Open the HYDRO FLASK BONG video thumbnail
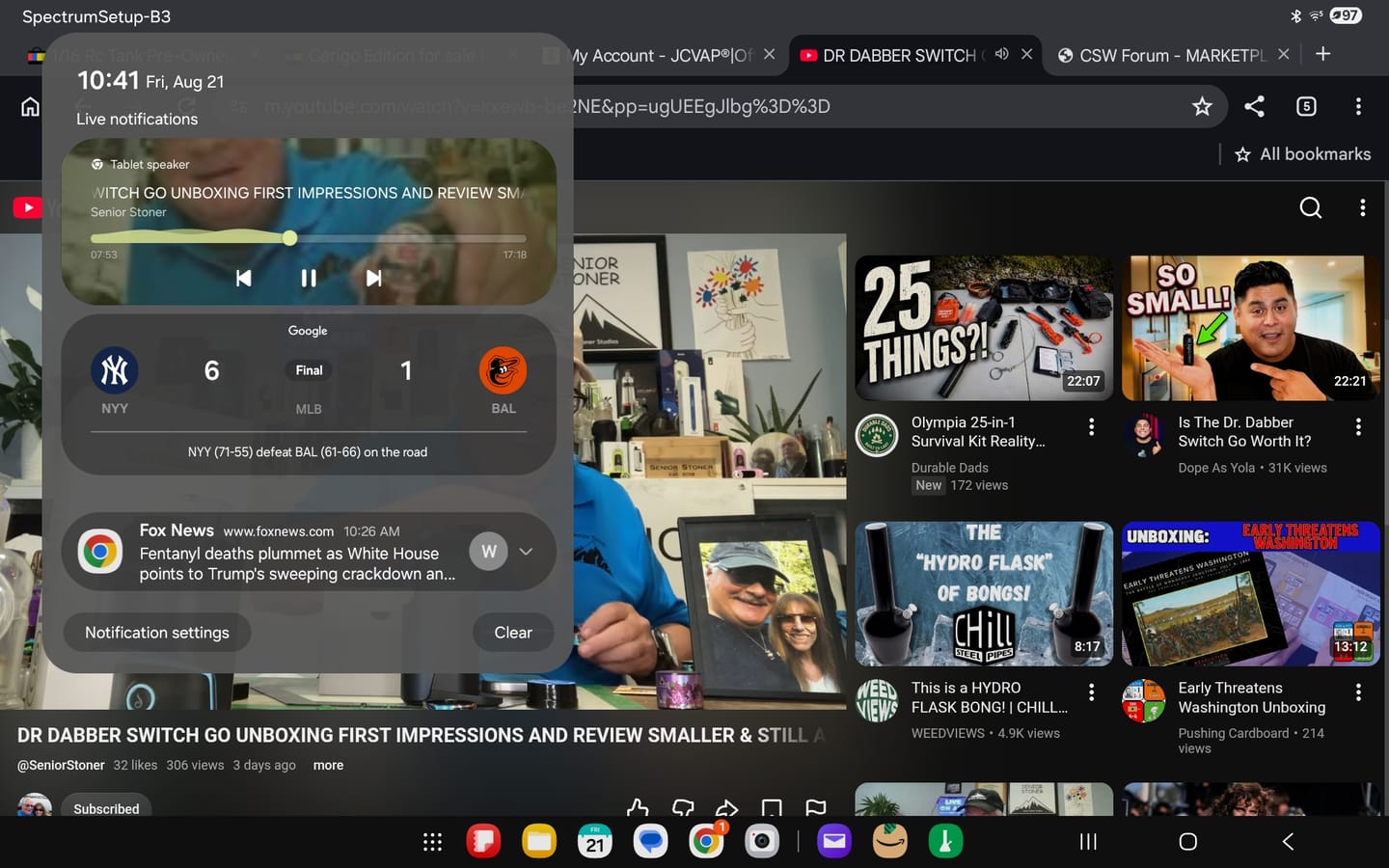Image resolution: width=1389 pixels, height=868 pixels. pos(984,594)
